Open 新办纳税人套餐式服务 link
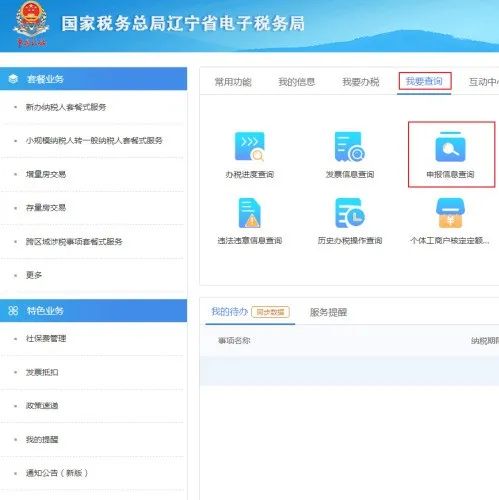Screen dimensions: 499x500 66,107
